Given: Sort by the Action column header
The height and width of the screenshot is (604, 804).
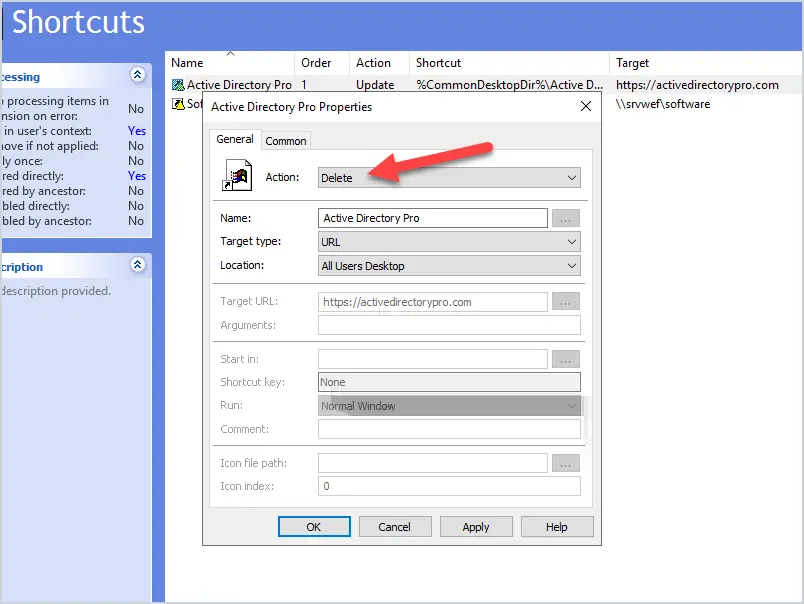Looking at the screenshot, I should [379, 63].
